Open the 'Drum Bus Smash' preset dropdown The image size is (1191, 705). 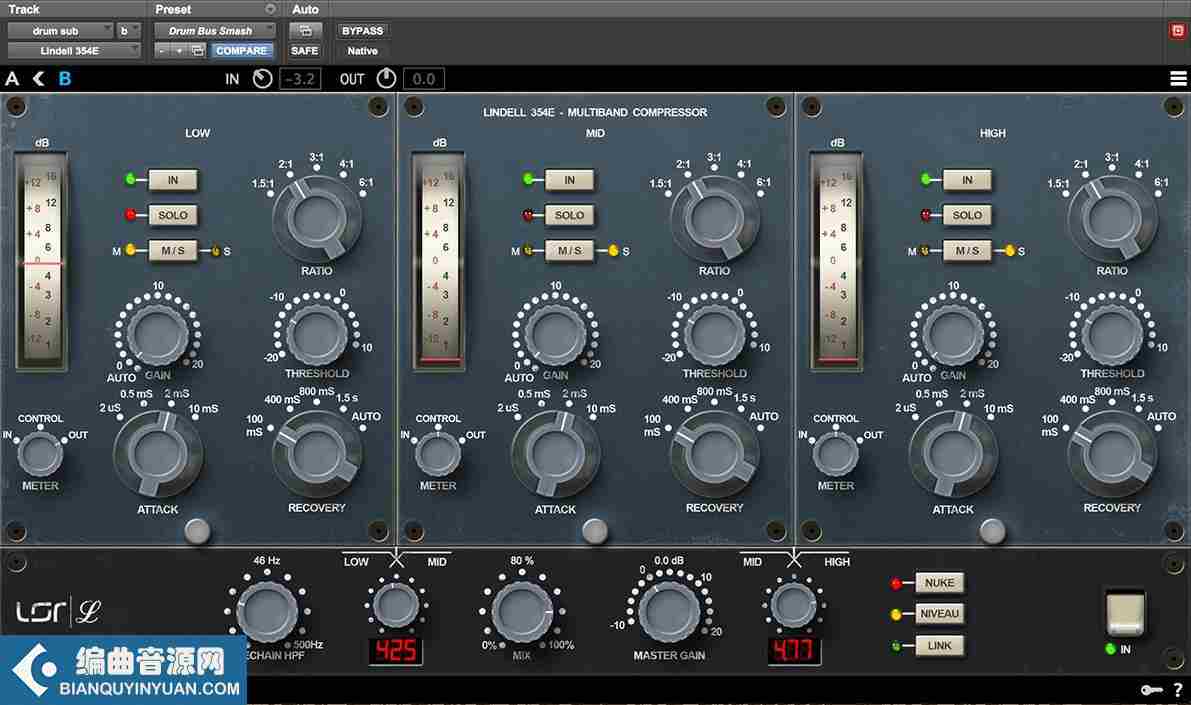point(215,30)
